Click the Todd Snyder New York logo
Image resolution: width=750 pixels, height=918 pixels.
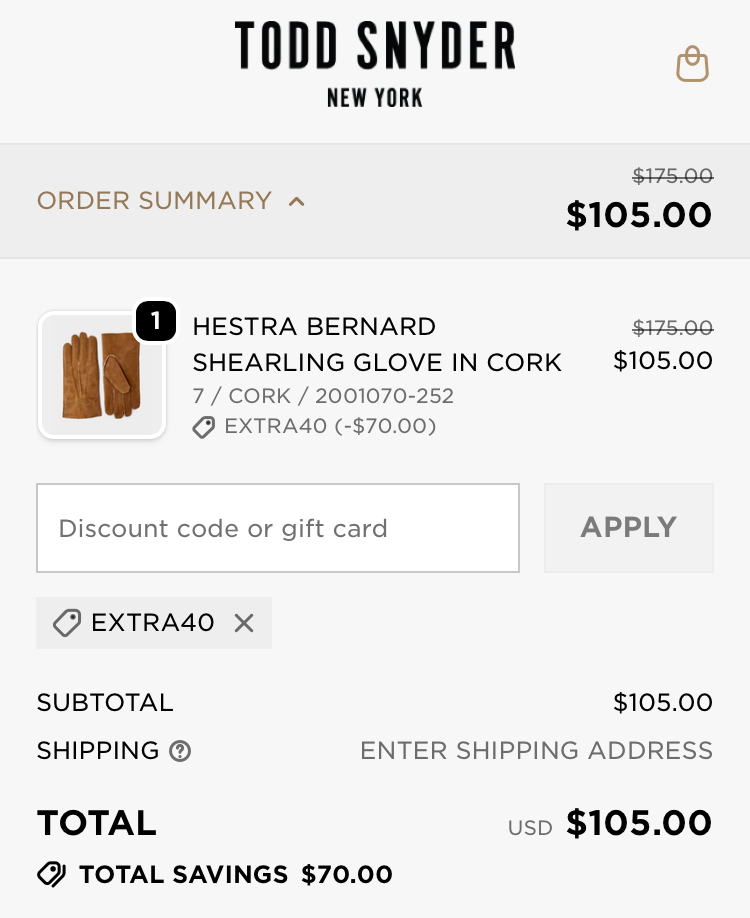pyautogui.click(x=375, y=65)
